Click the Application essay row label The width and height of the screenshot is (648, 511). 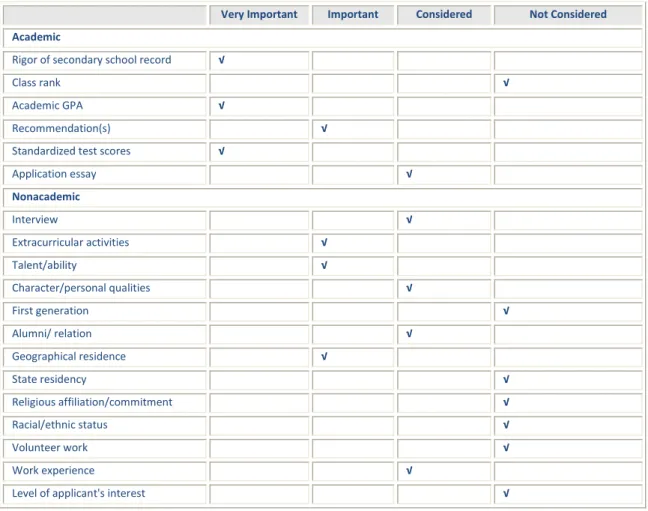click(x=54, y=174)
